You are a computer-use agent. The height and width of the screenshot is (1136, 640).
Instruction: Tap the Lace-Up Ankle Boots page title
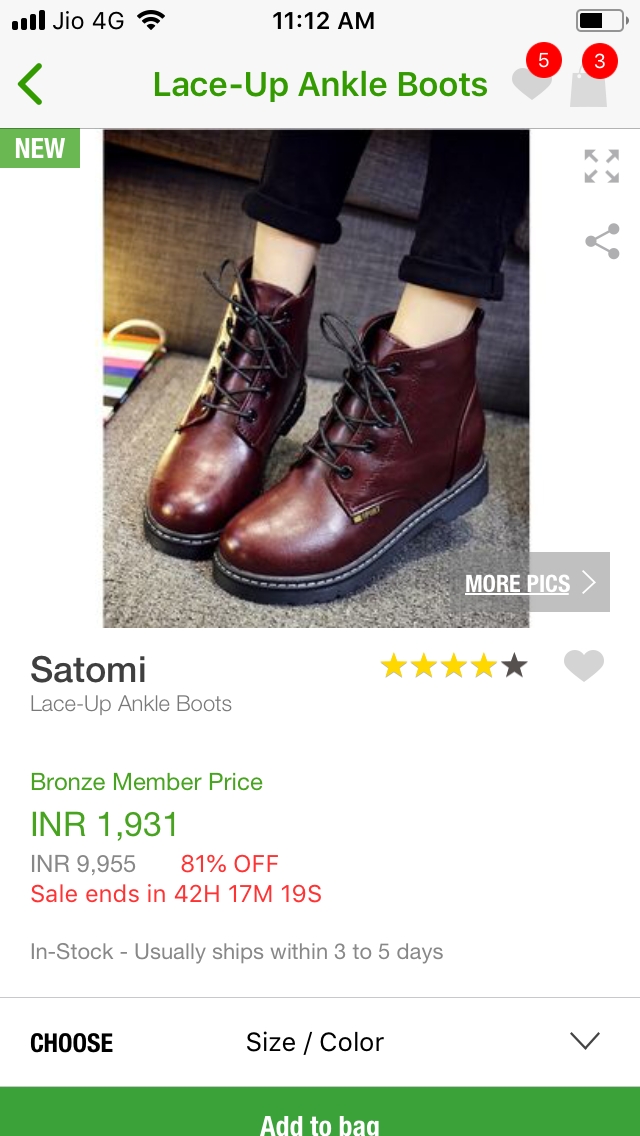click(x=320, y=85)
